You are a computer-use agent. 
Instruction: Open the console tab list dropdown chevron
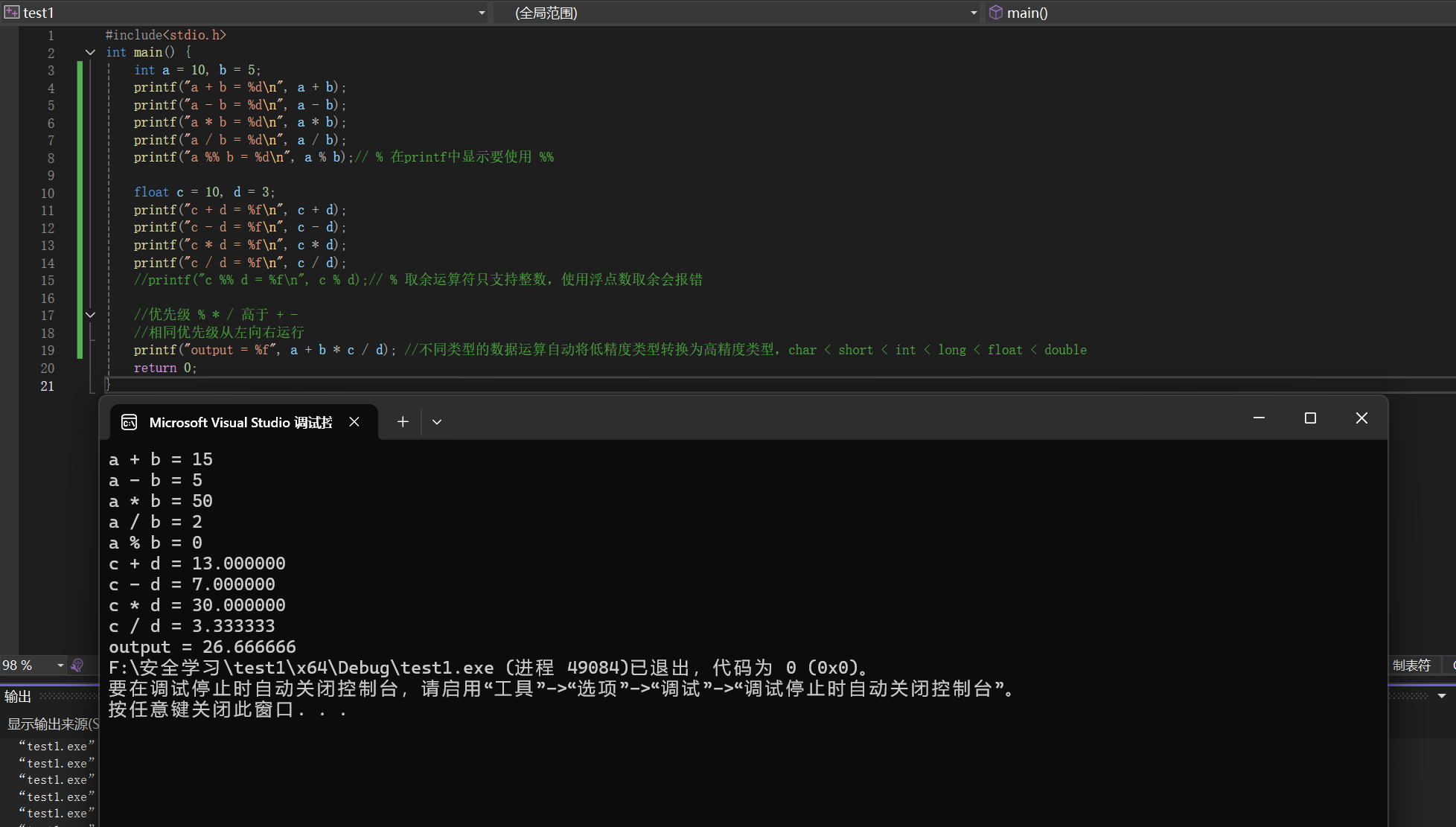[x=437, y=422]
